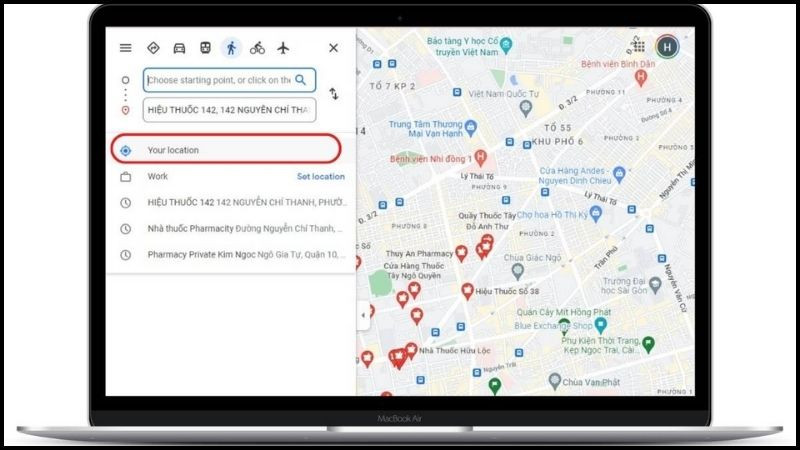The image size is (800, 450).
Task: Close the directions panel
Action: click(x=333, y=47)
